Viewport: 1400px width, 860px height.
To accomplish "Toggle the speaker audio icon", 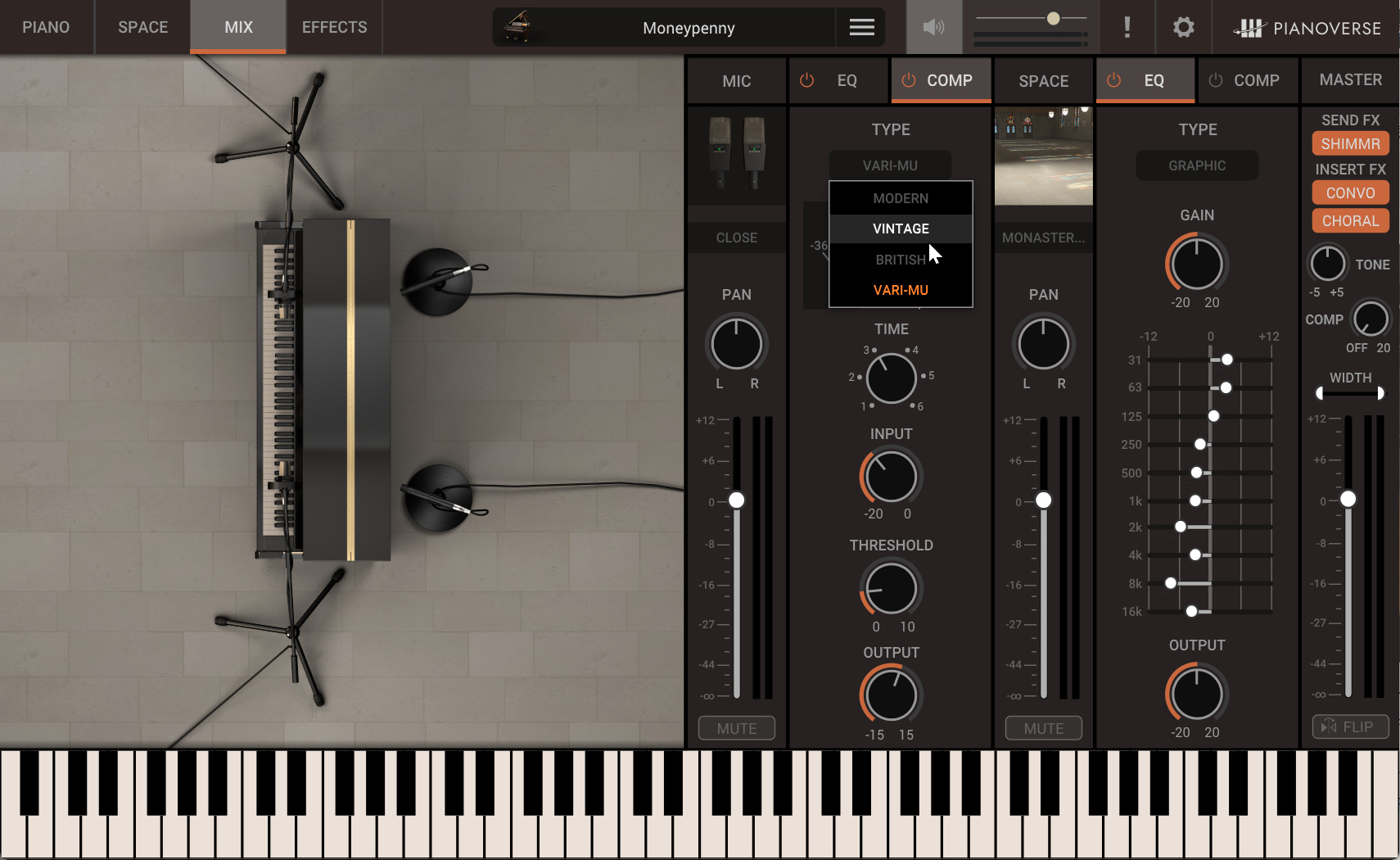I will 933,27.
